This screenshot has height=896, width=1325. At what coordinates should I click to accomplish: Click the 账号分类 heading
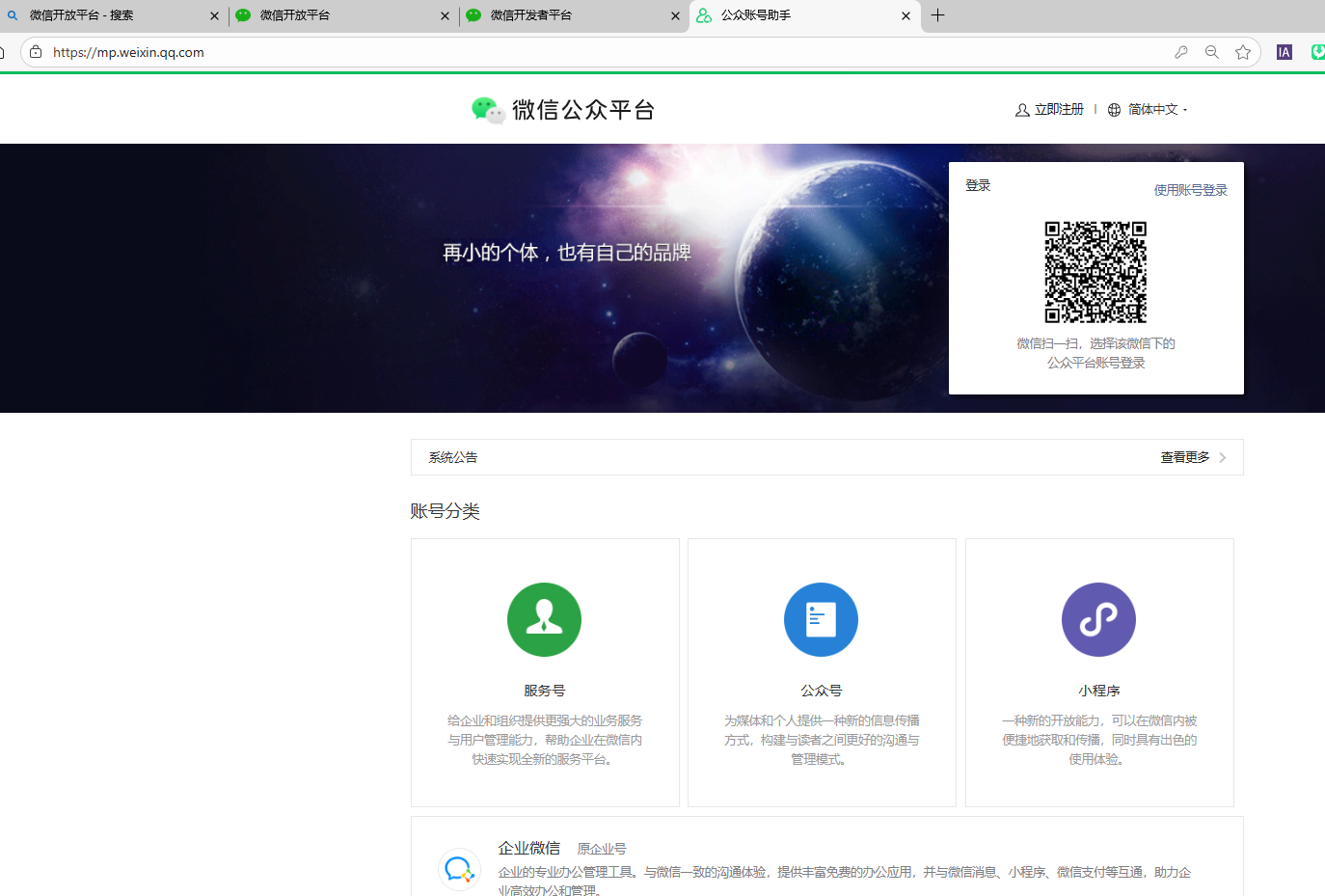pos(445,511)
